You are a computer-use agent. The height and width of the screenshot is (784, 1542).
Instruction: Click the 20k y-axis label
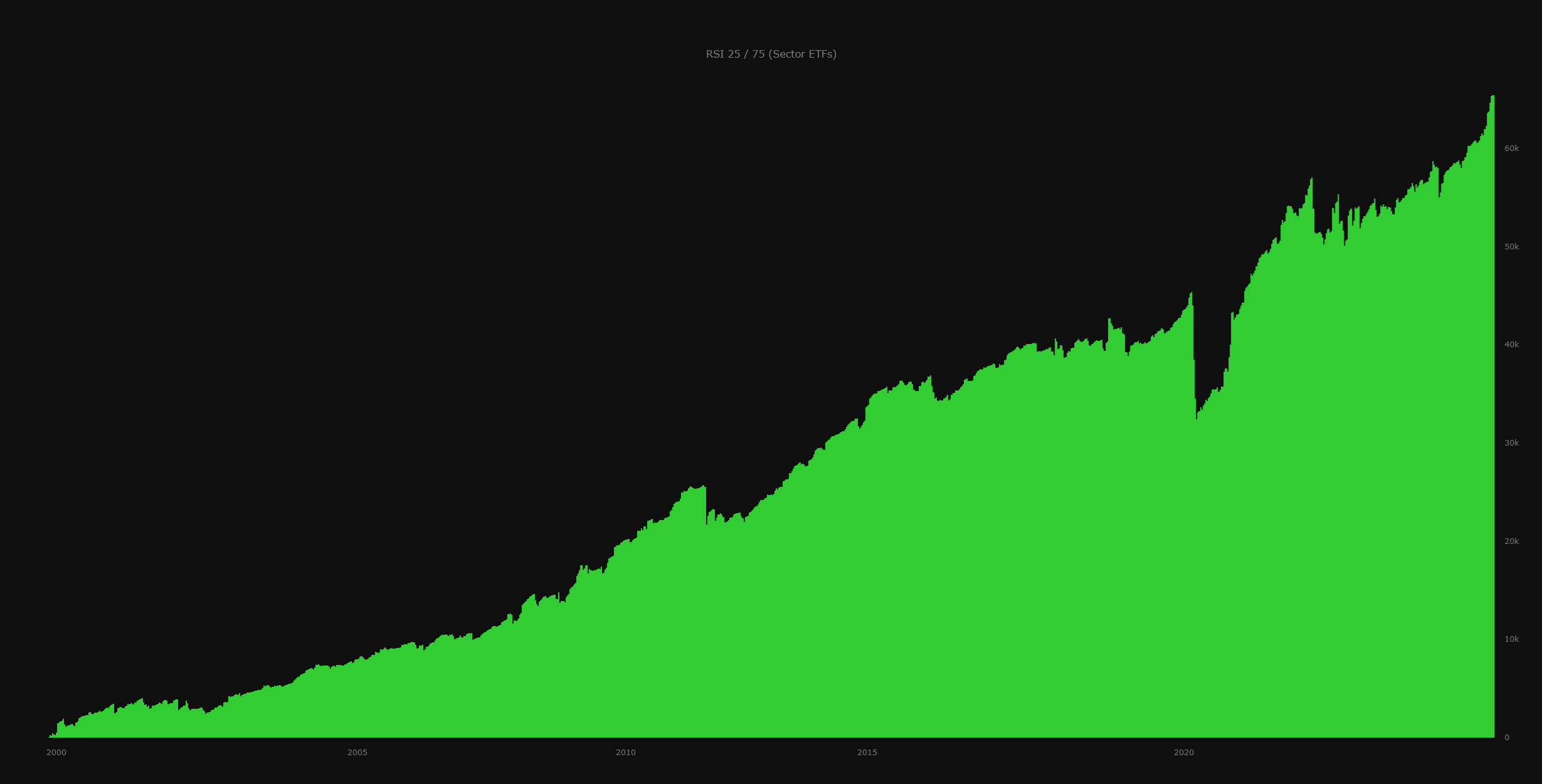[1511, 541]
